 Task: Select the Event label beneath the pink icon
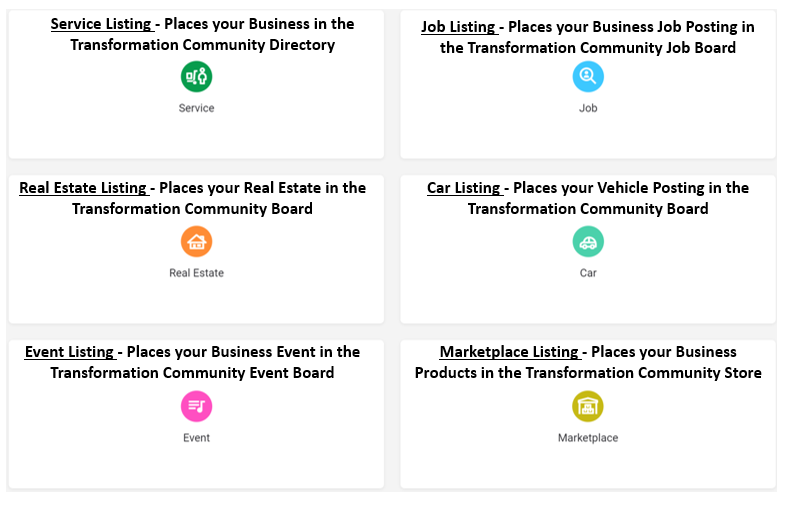click(196, 438)
